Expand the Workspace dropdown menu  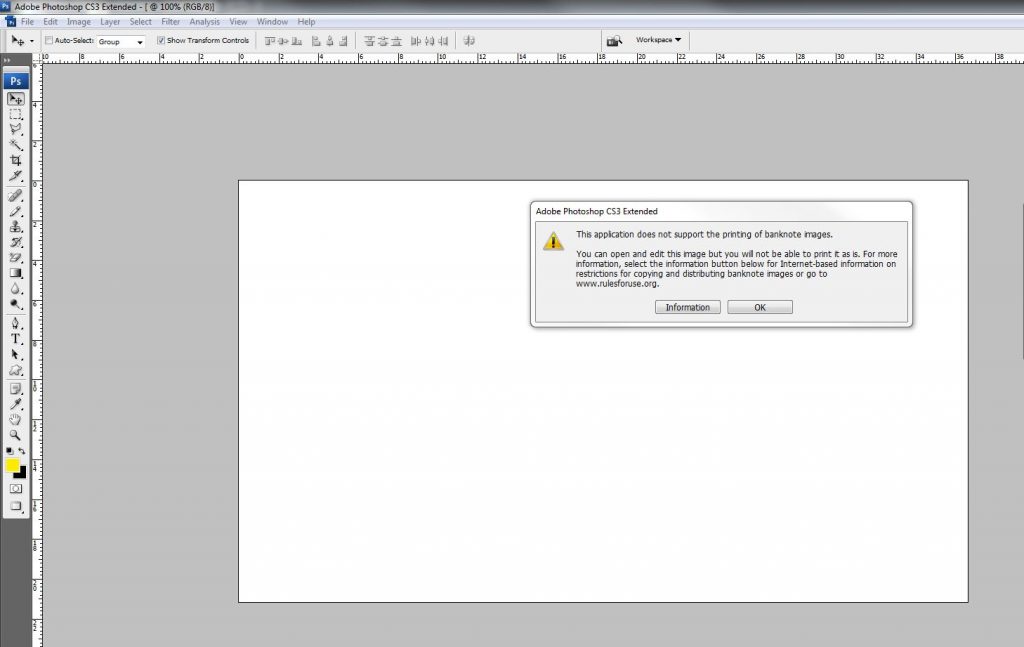658,40
